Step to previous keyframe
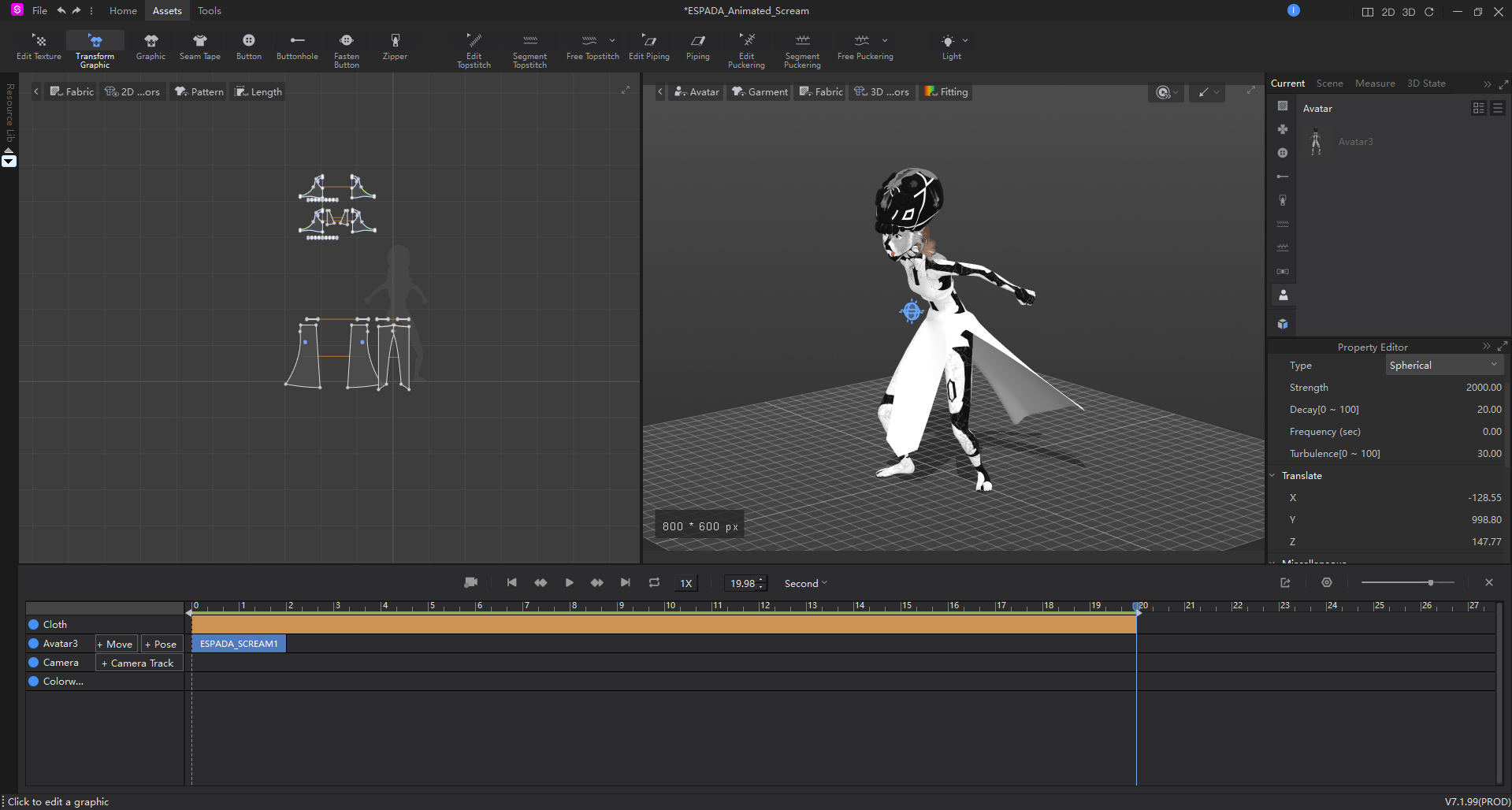Screen dimensions: 1512x810 [x=541, y=582]
